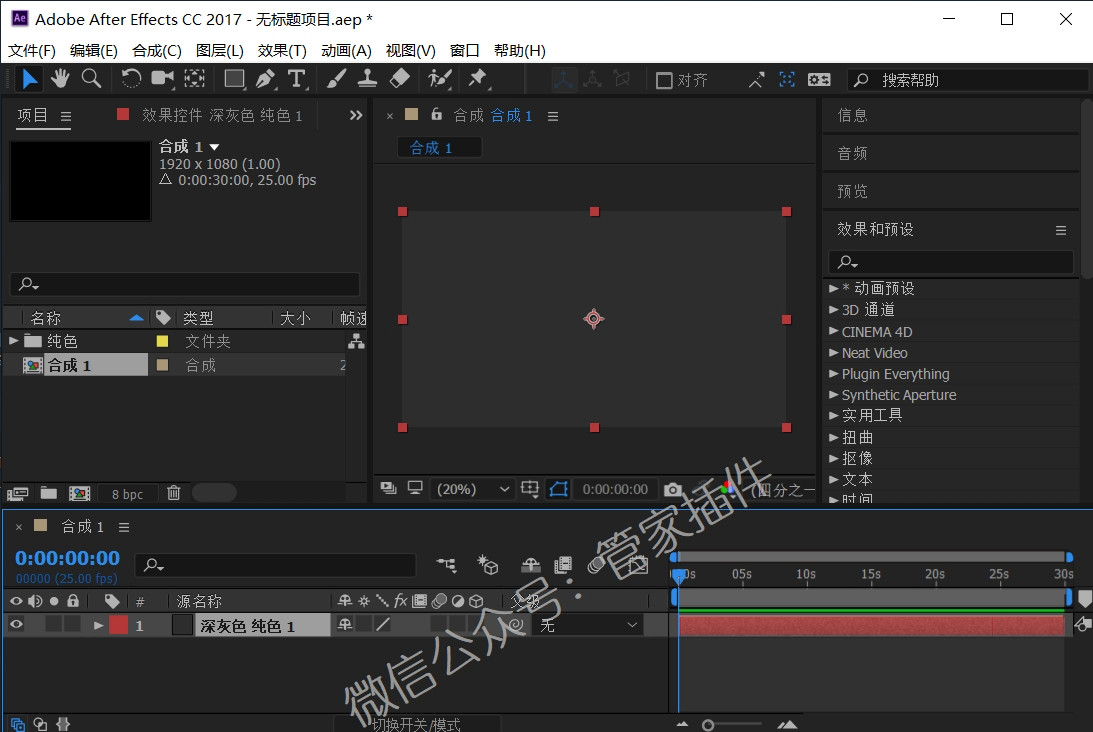This screenshot has height=732, width=1093.
Task: Click the red label swatch of layer 1
Action: point(119,625)
